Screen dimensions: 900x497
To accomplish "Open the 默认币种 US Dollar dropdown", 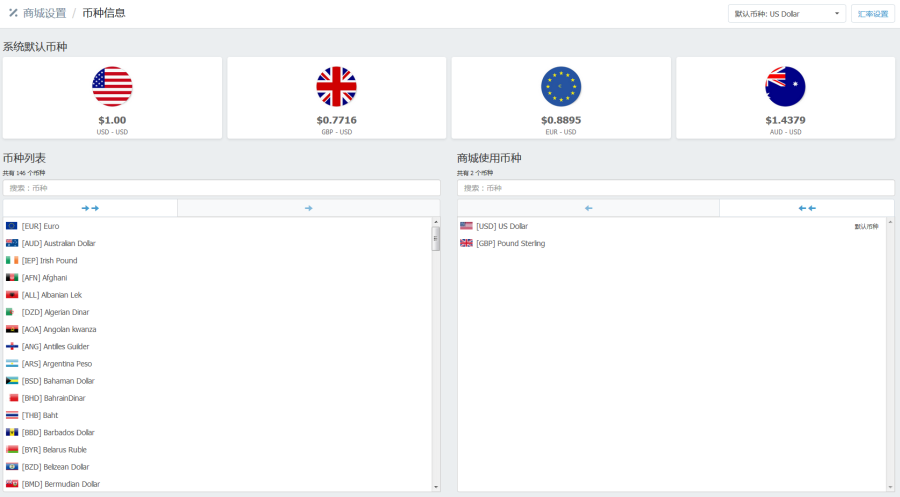I will (x=788, y=14).
